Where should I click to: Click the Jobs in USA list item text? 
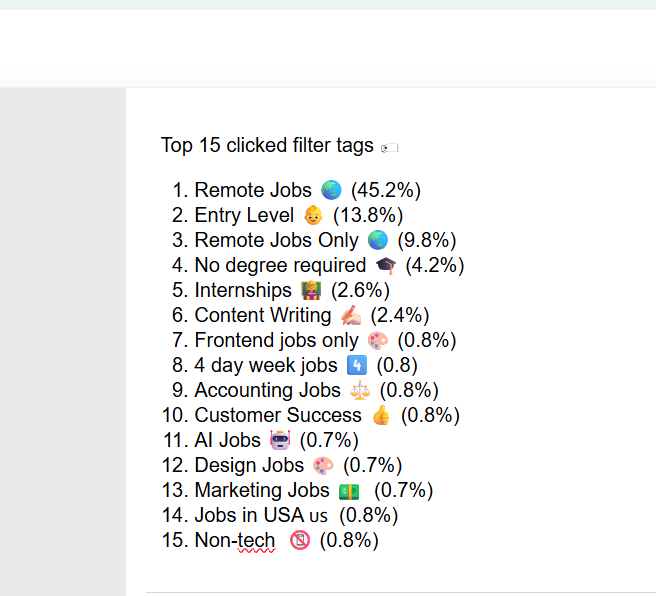tap(248, 516)
